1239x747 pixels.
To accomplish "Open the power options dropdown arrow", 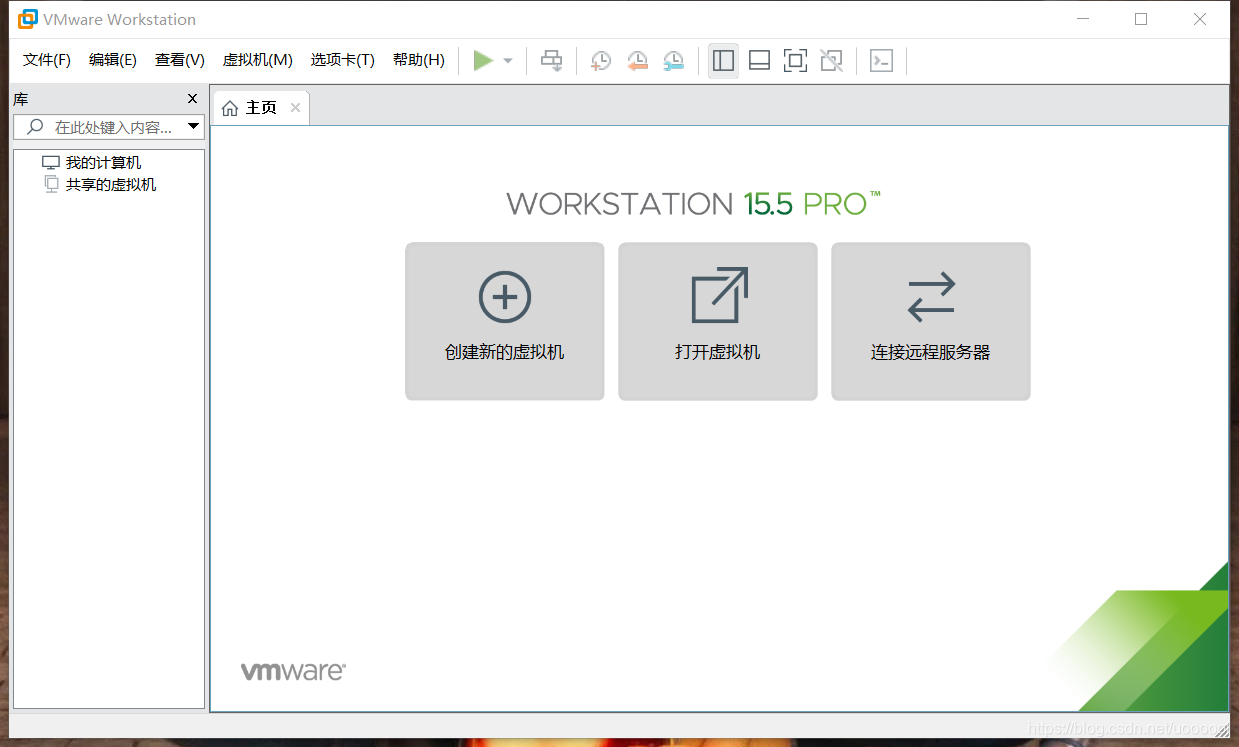I will [508, 61].
